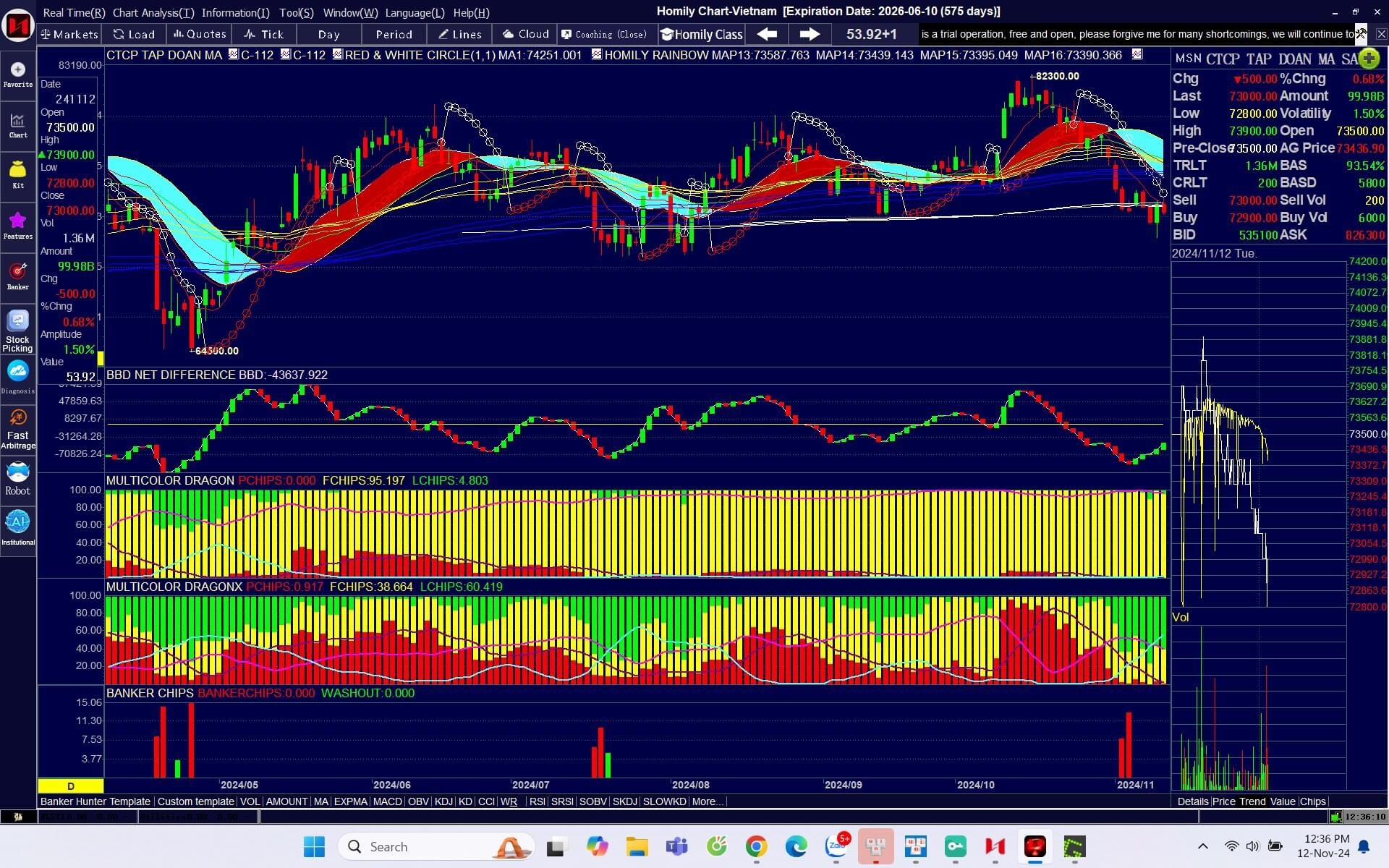Switch indicator to CCI
This screenshot has height=868, width=1389.
[x=486, y=801]
